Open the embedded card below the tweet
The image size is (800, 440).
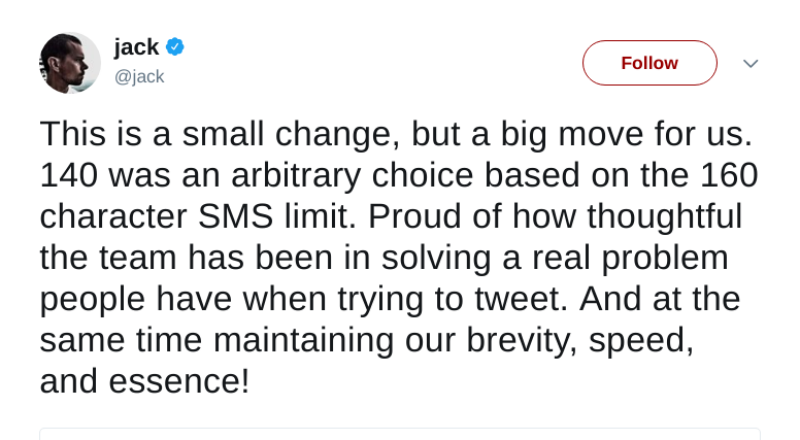click(x=400, y=434)
